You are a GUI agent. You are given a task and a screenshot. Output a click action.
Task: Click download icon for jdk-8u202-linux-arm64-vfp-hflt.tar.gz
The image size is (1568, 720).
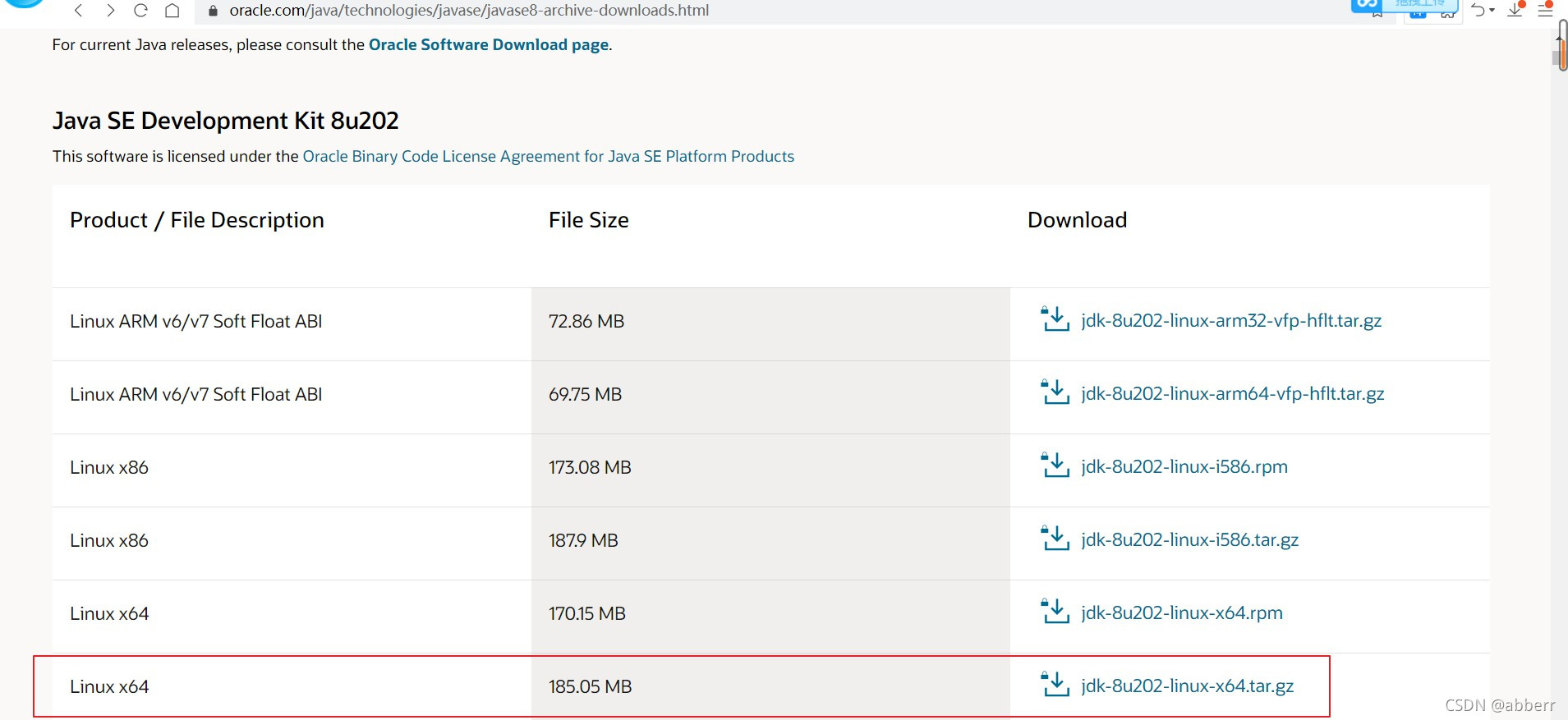coord(1055,392)
